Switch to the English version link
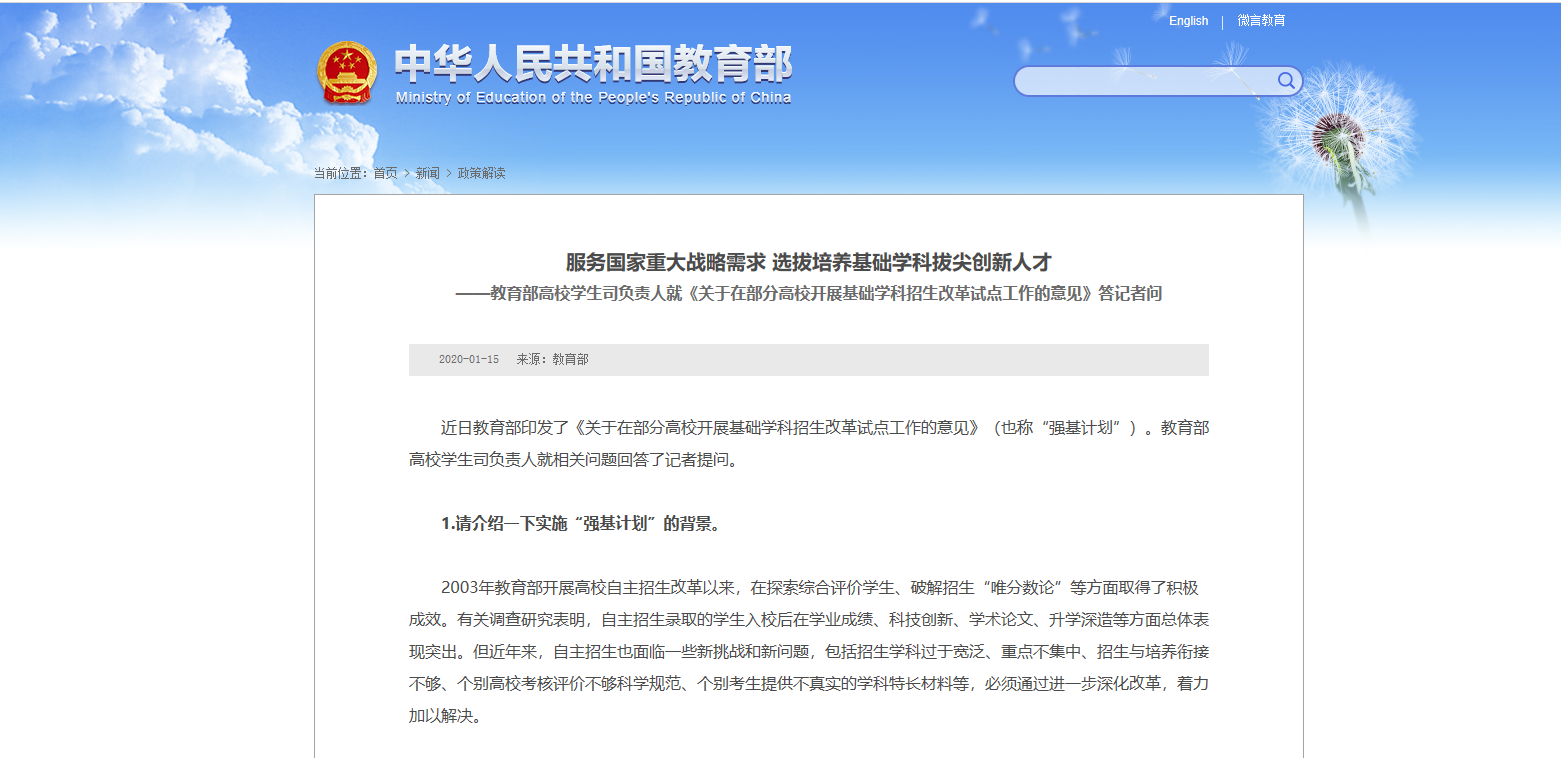1561x758 pixels. [1188, 21]
